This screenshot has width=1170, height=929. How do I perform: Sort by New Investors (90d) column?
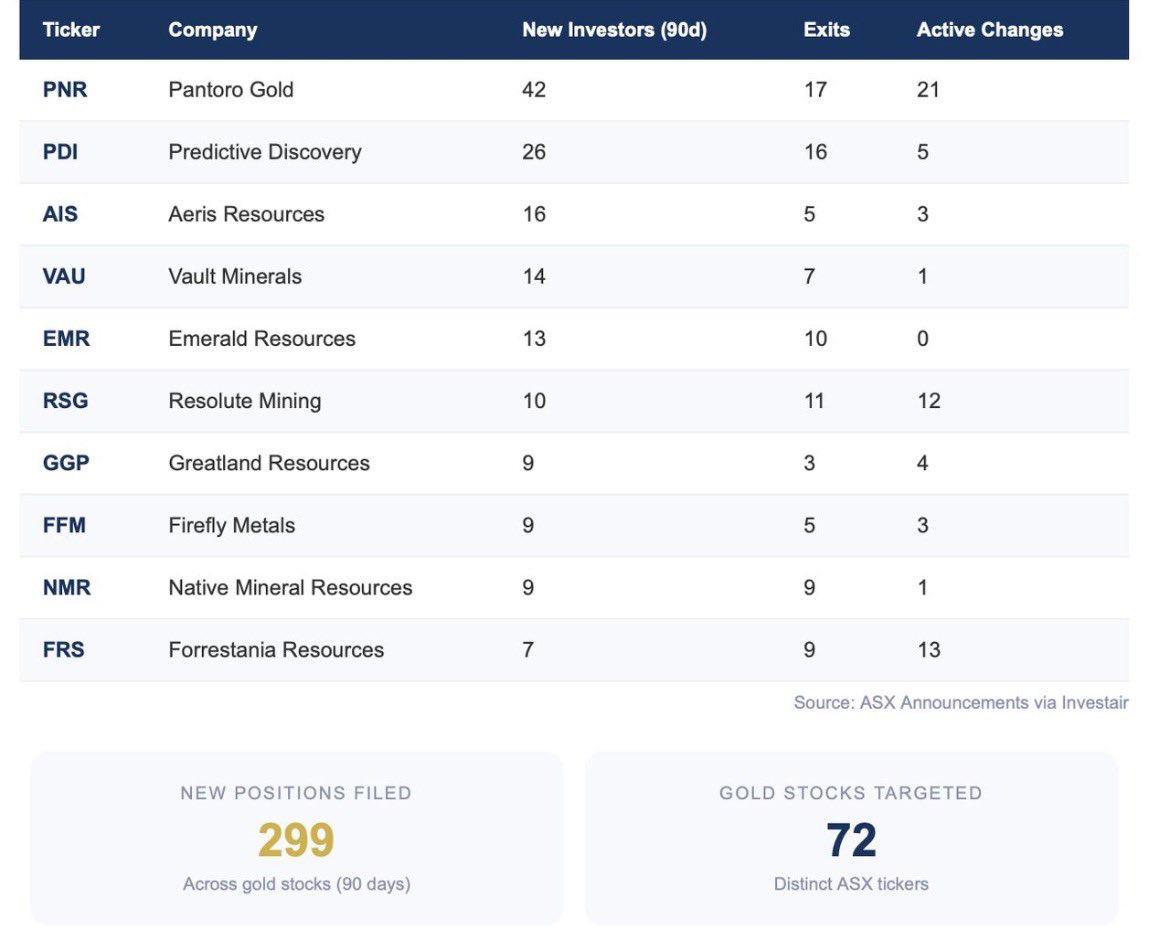coord(613,30)
